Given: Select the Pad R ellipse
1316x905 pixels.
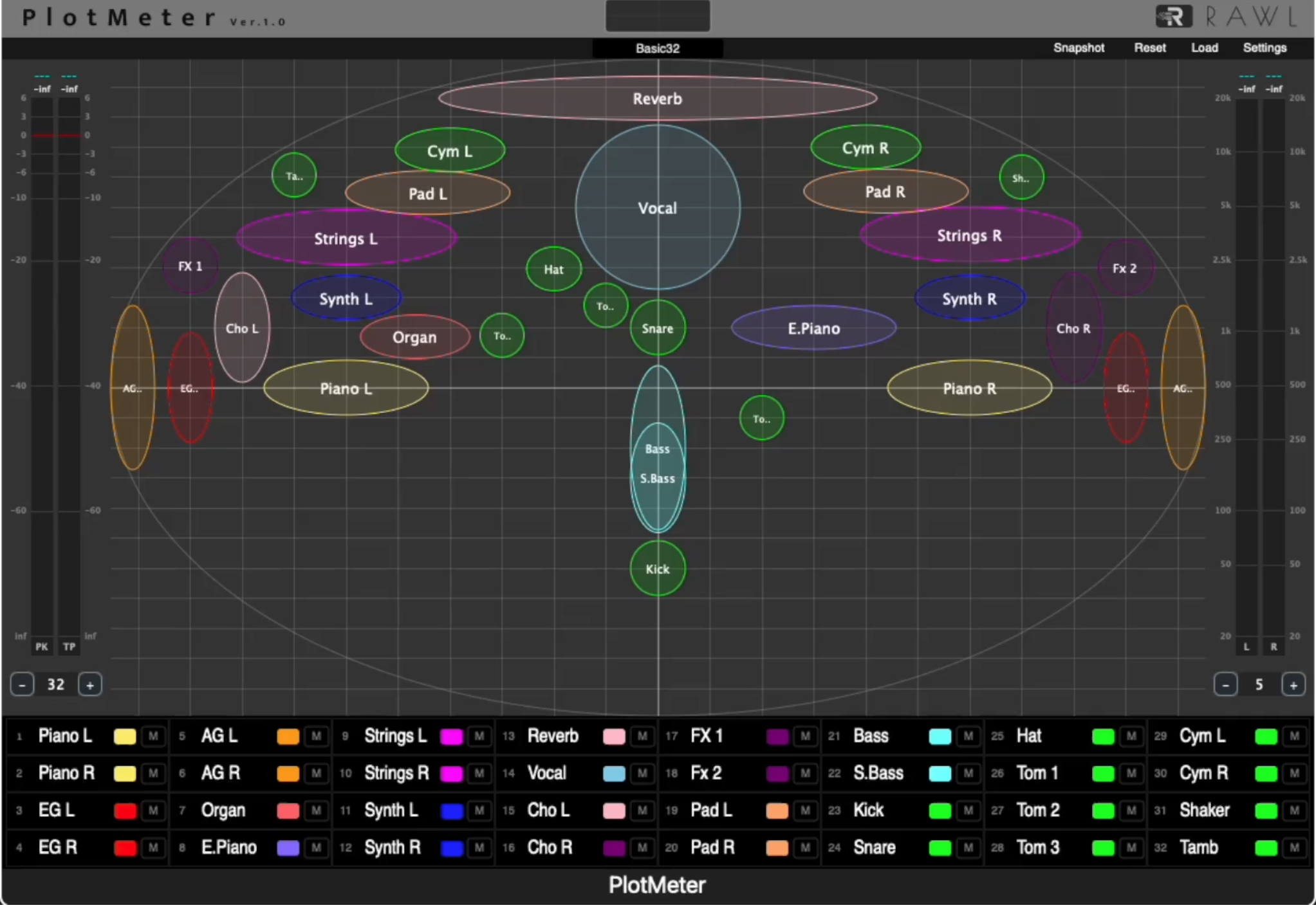Looking at the screenshot, I should pos(885,191).
